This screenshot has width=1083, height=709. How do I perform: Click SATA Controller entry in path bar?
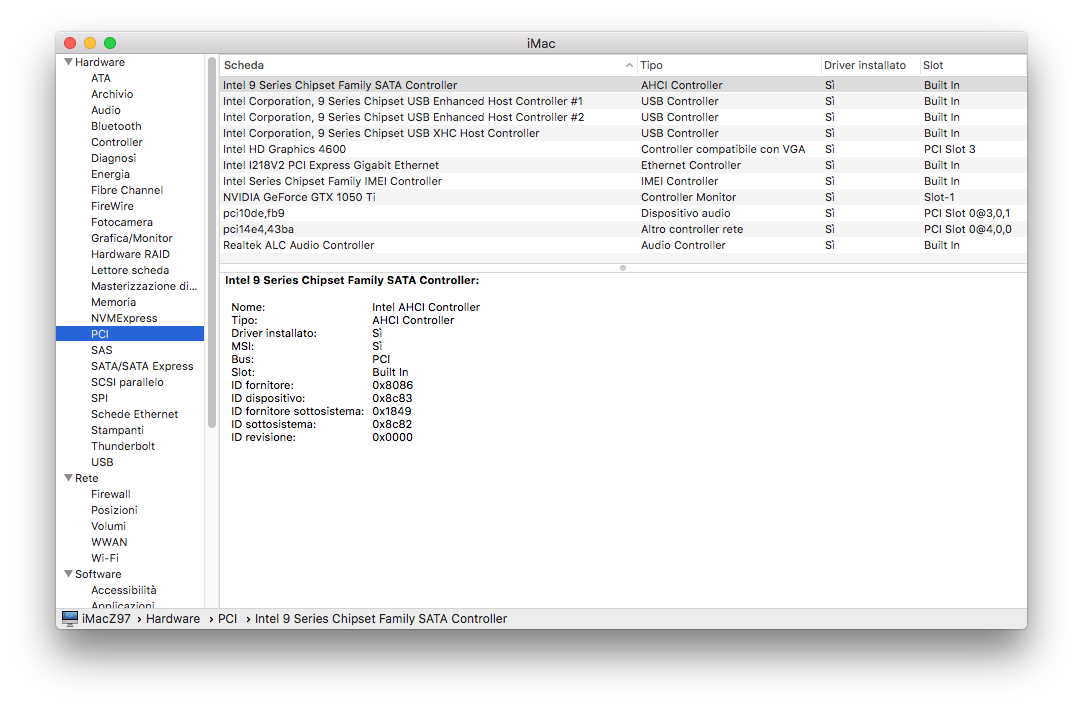click(x=381, y=619)
